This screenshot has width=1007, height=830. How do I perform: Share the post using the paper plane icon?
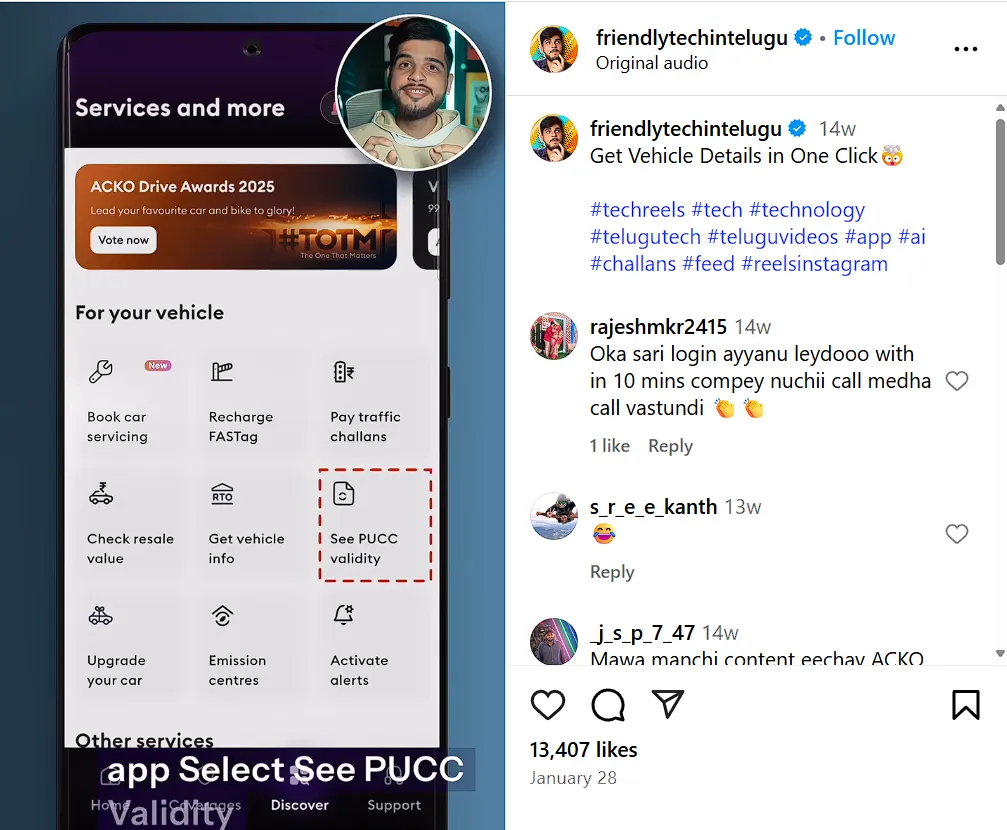[668, 704]
